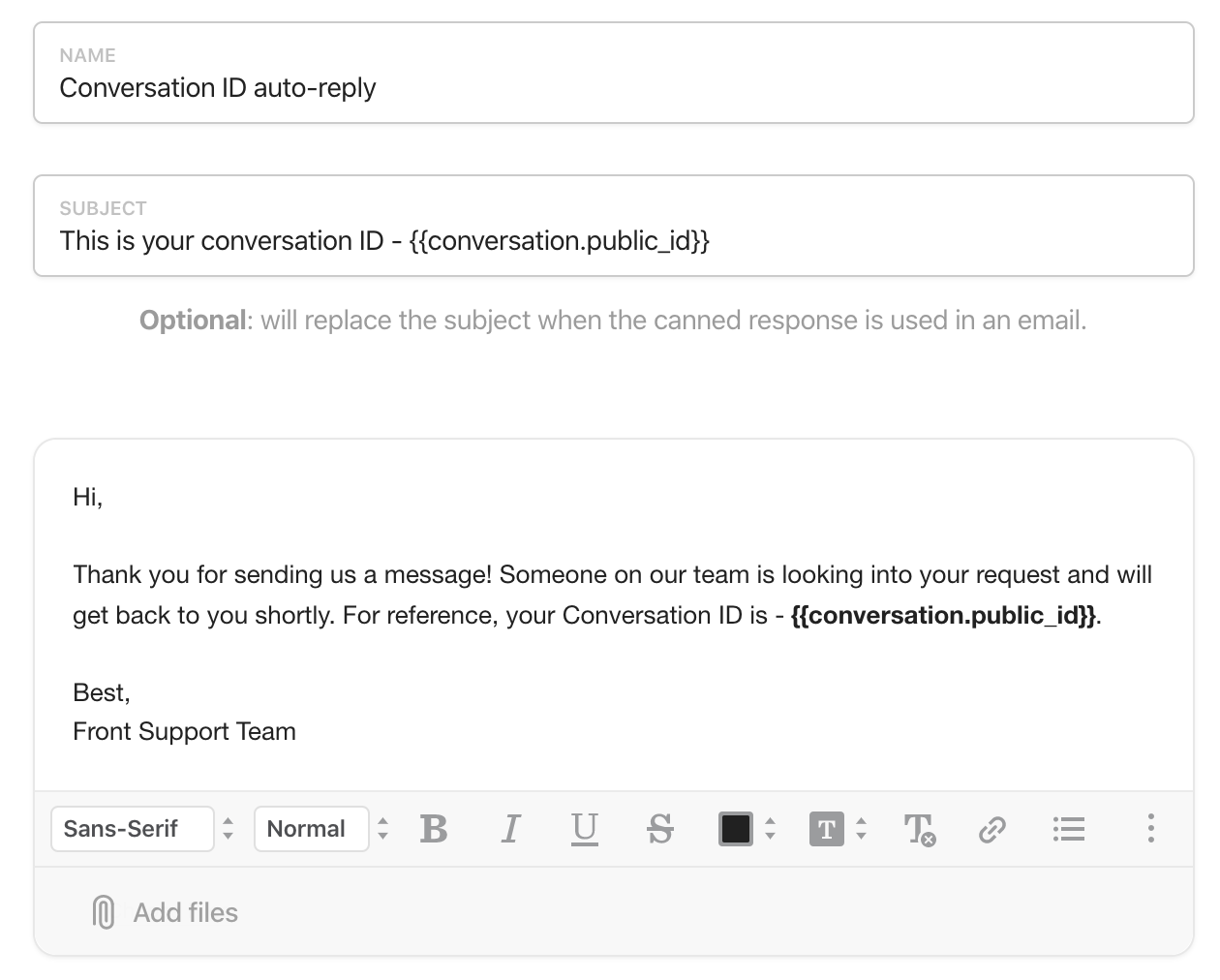1220x980 pixels.
Task: Clear text formatting
Action: pyautogui.click(x=918, y=829)
